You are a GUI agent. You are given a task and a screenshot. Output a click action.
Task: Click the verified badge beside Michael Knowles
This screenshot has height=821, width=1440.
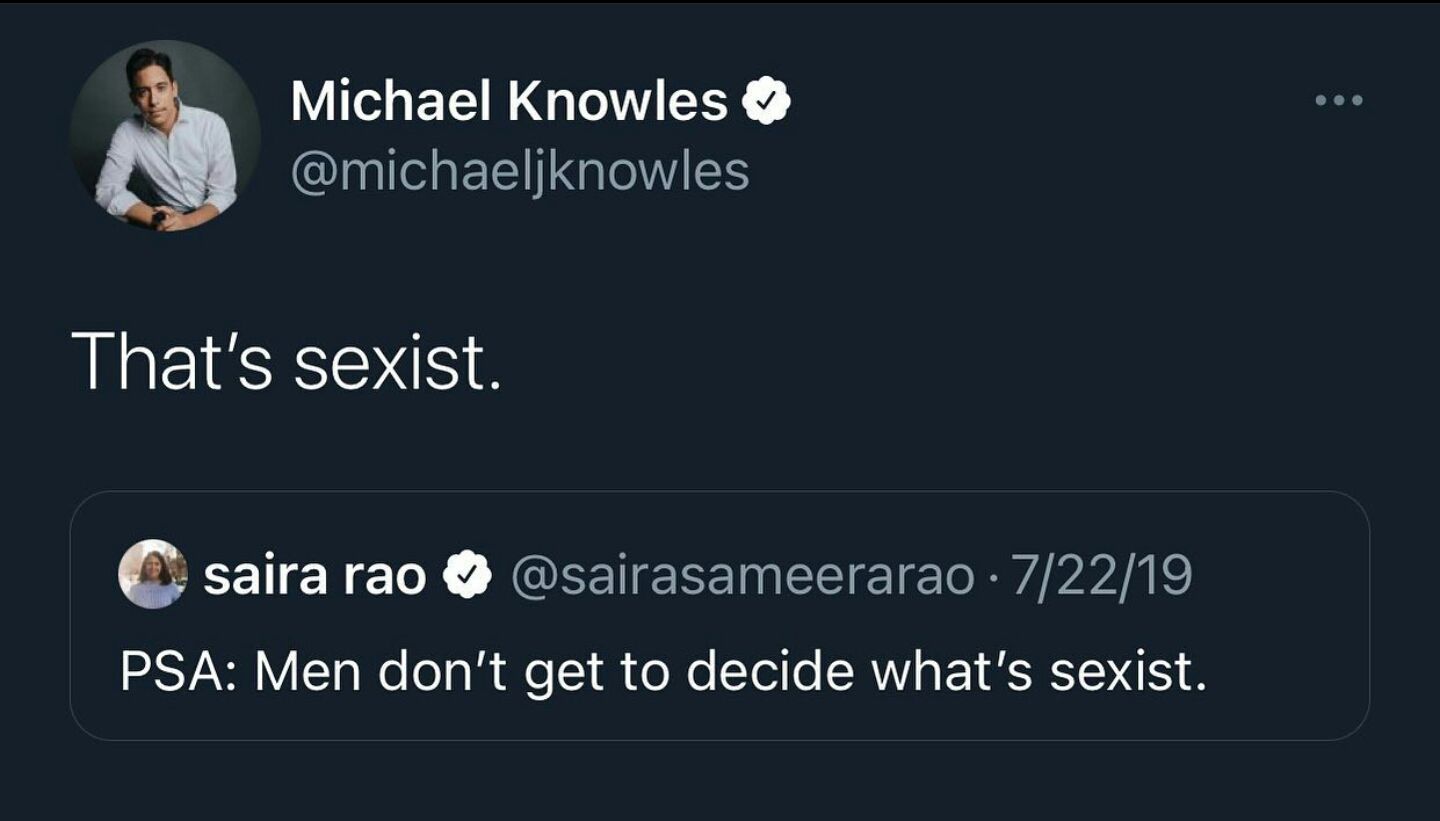(766, 102)
